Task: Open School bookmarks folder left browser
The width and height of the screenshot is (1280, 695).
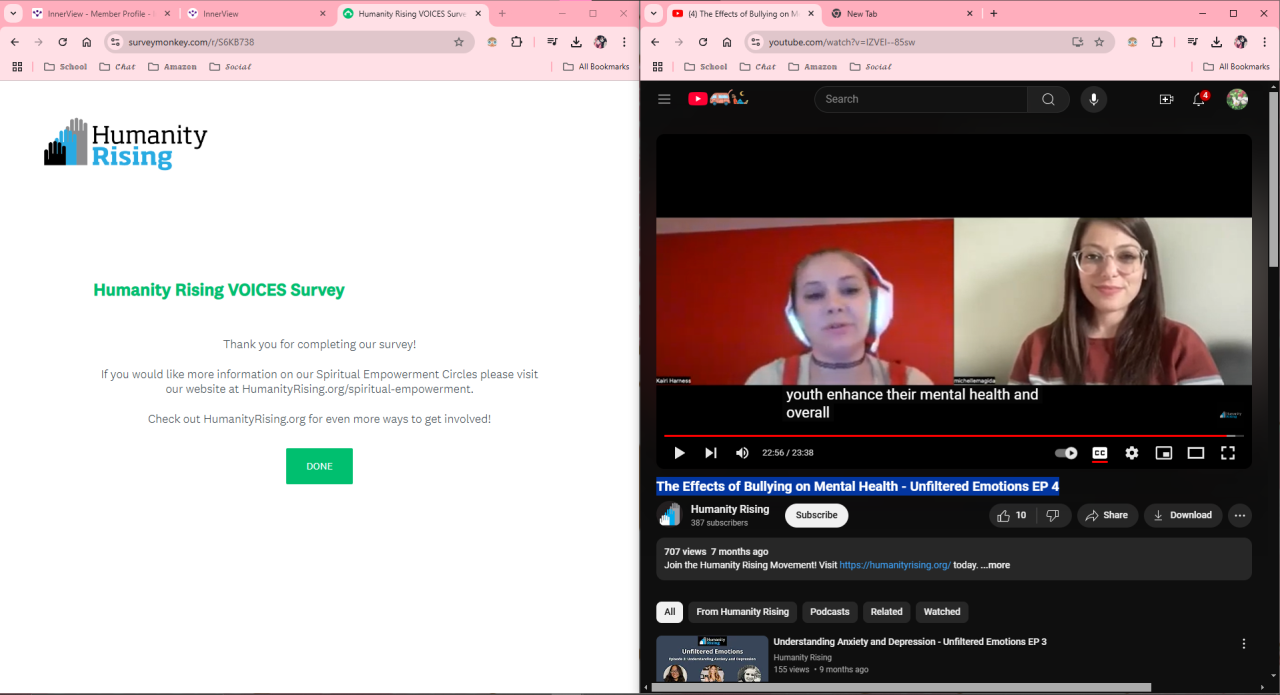Action: 66,67
